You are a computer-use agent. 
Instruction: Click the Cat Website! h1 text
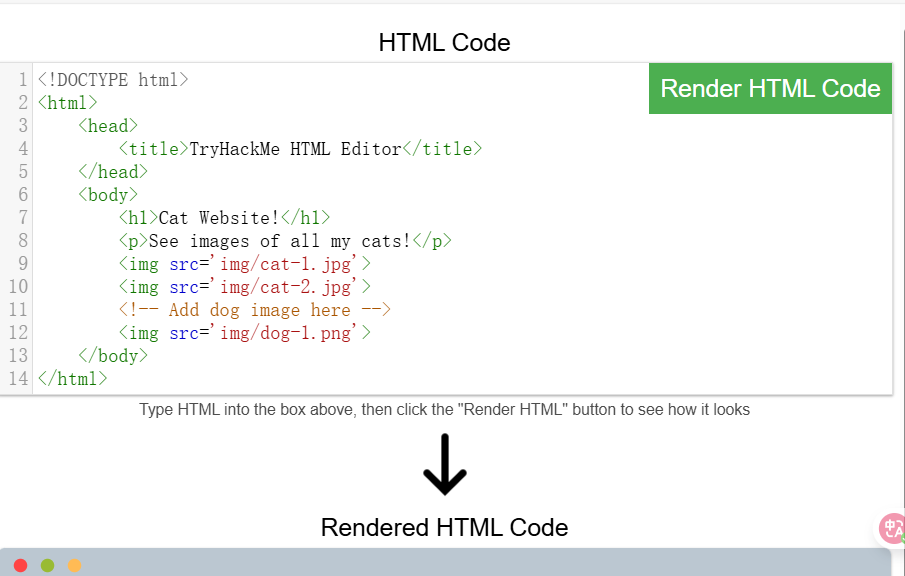click(x=219, y=218)
